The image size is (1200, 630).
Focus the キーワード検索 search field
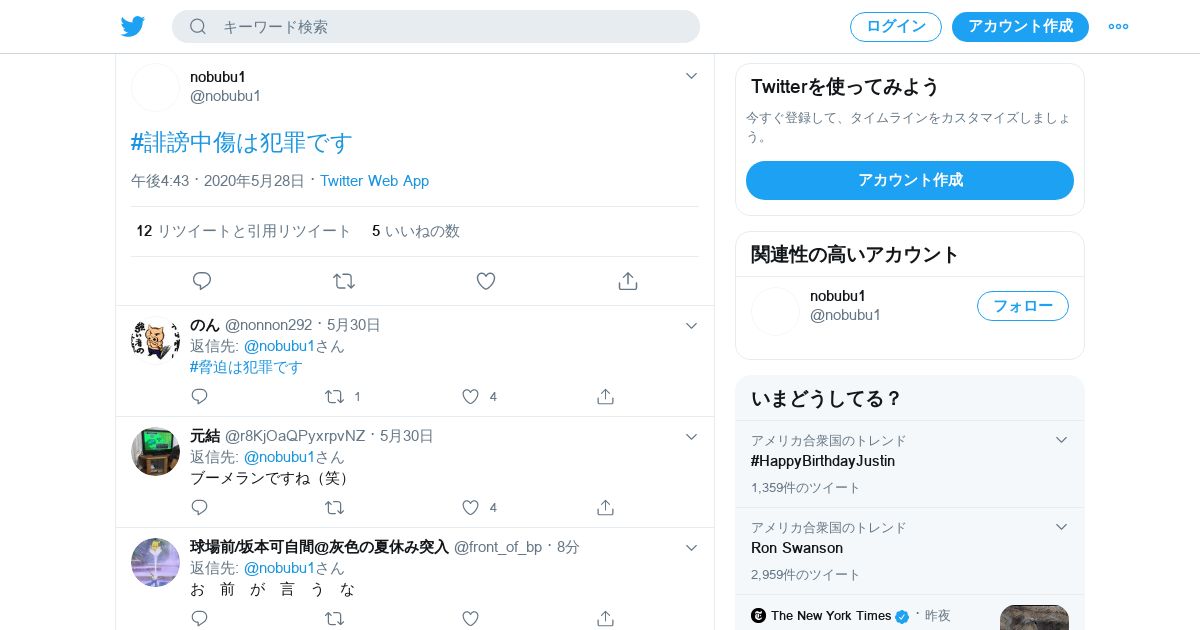pos(450,27)
